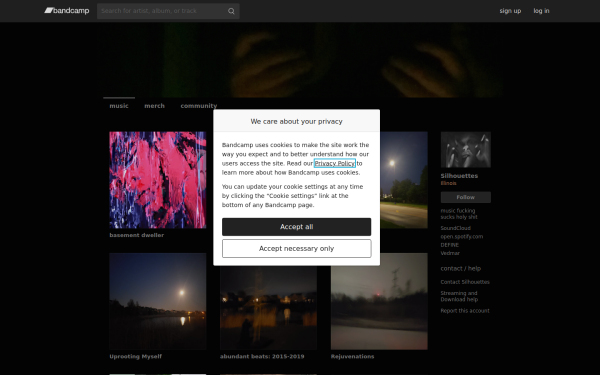Switch to the community tab
The height and width of the screenshot is (375, 600).
[x=199, y=106]
